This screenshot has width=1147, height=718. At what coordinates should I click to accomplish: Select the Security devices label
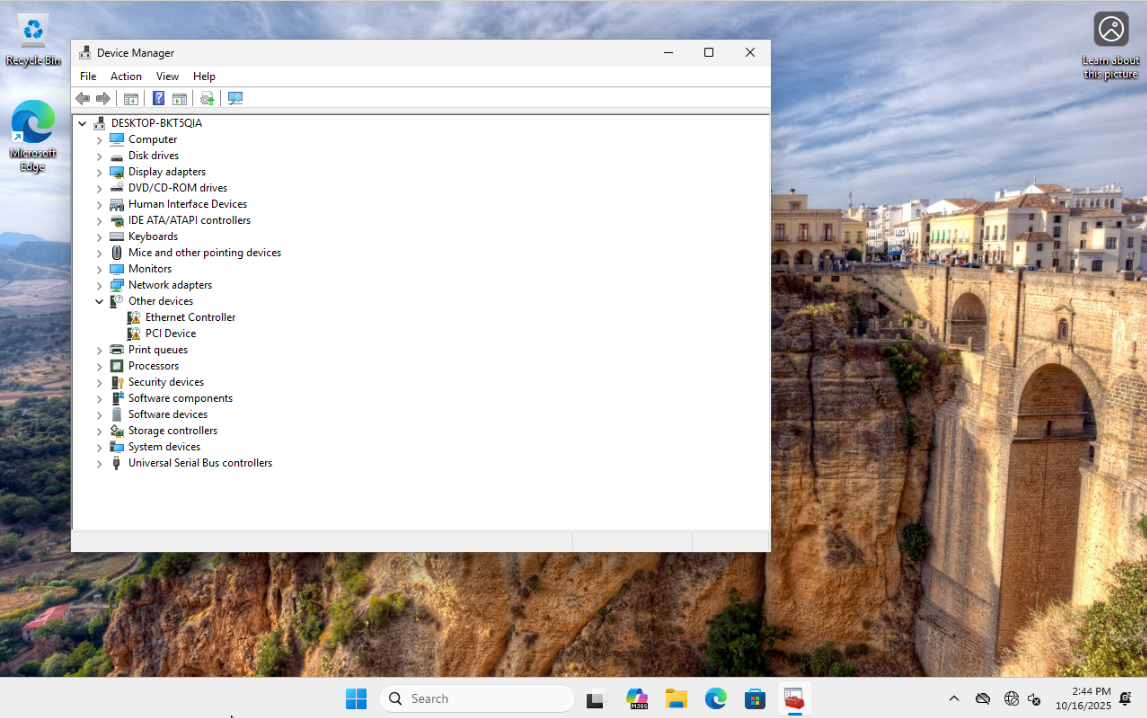pyautogui.click(x=166, y=382)
